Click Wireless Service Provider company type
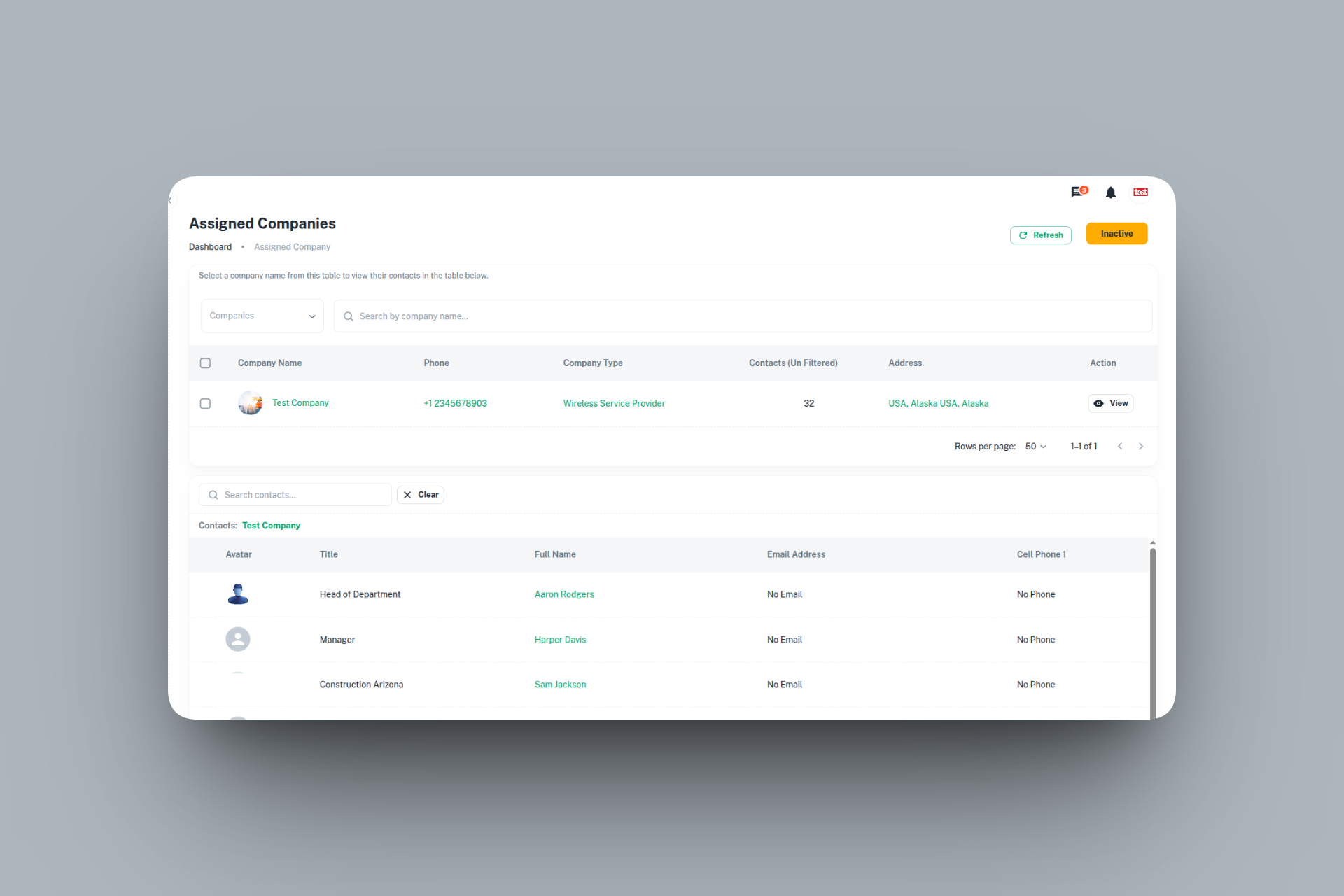 coord(614,403)
